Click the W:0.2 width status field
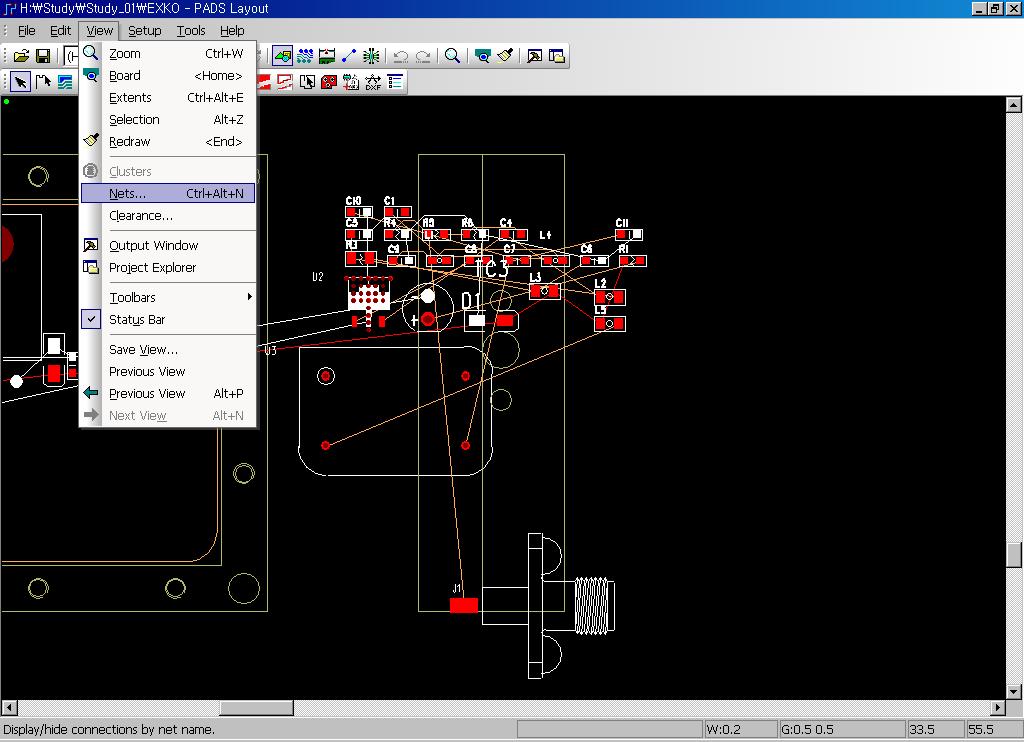The width and height of the screenshot is (1024, 742). pos(741,730)
